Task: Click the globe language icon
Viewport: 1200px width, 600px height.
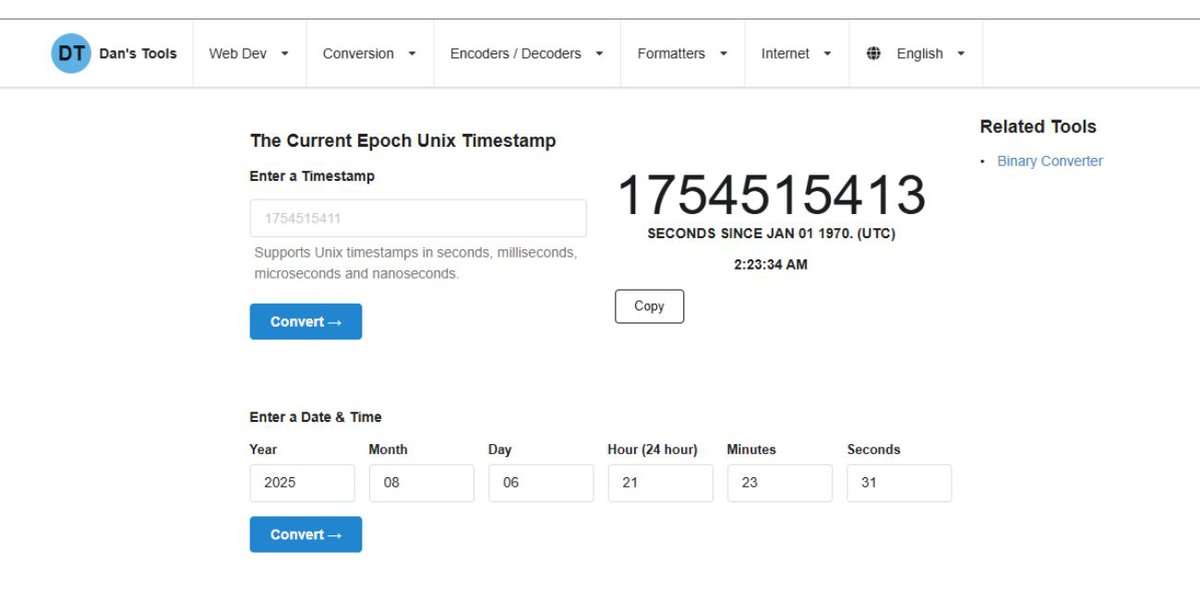Action: [x=873, y=53]
